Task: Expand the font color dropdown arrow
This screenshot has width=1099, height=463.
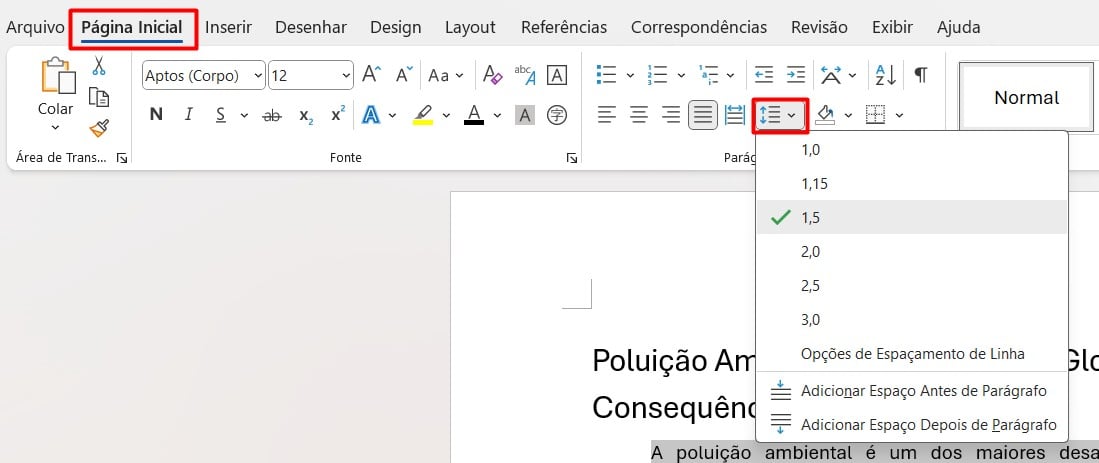Action: click(498, 116)
